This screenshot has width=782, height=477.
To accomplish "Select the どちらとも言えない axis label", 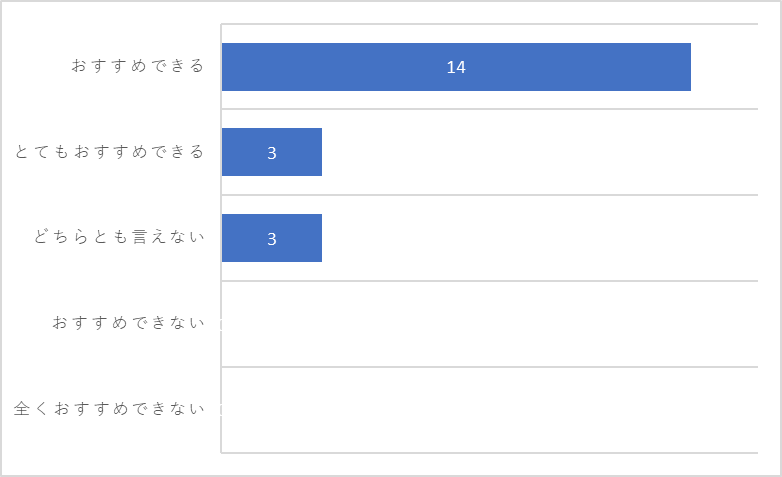I will pos(119,237).
